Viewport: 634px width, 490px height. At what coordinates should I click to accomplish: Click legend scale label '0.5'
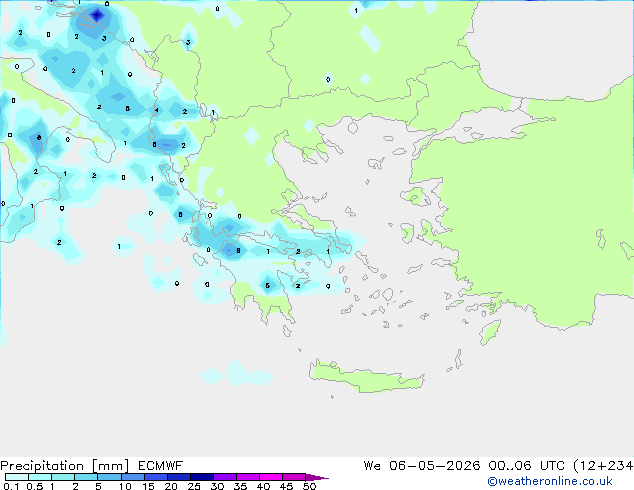coord(35,486)
